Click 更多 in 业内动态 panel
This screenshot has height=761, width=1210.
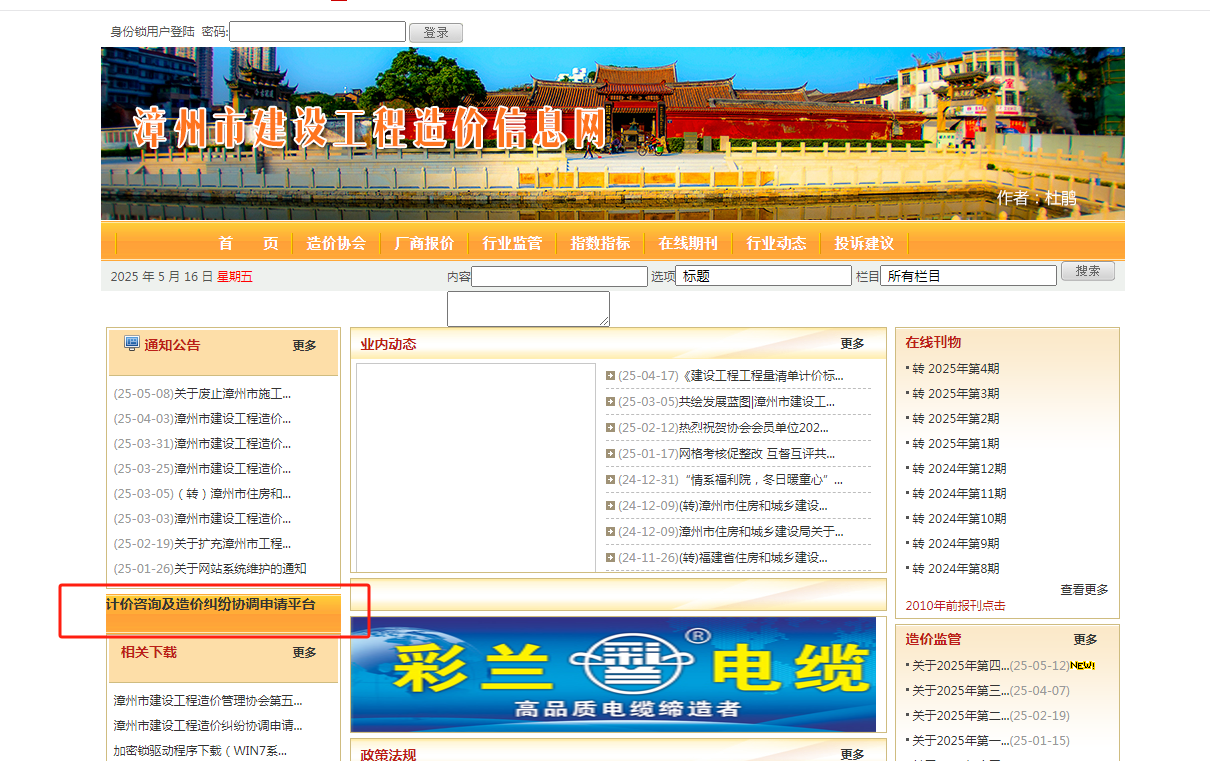point(852,344)
